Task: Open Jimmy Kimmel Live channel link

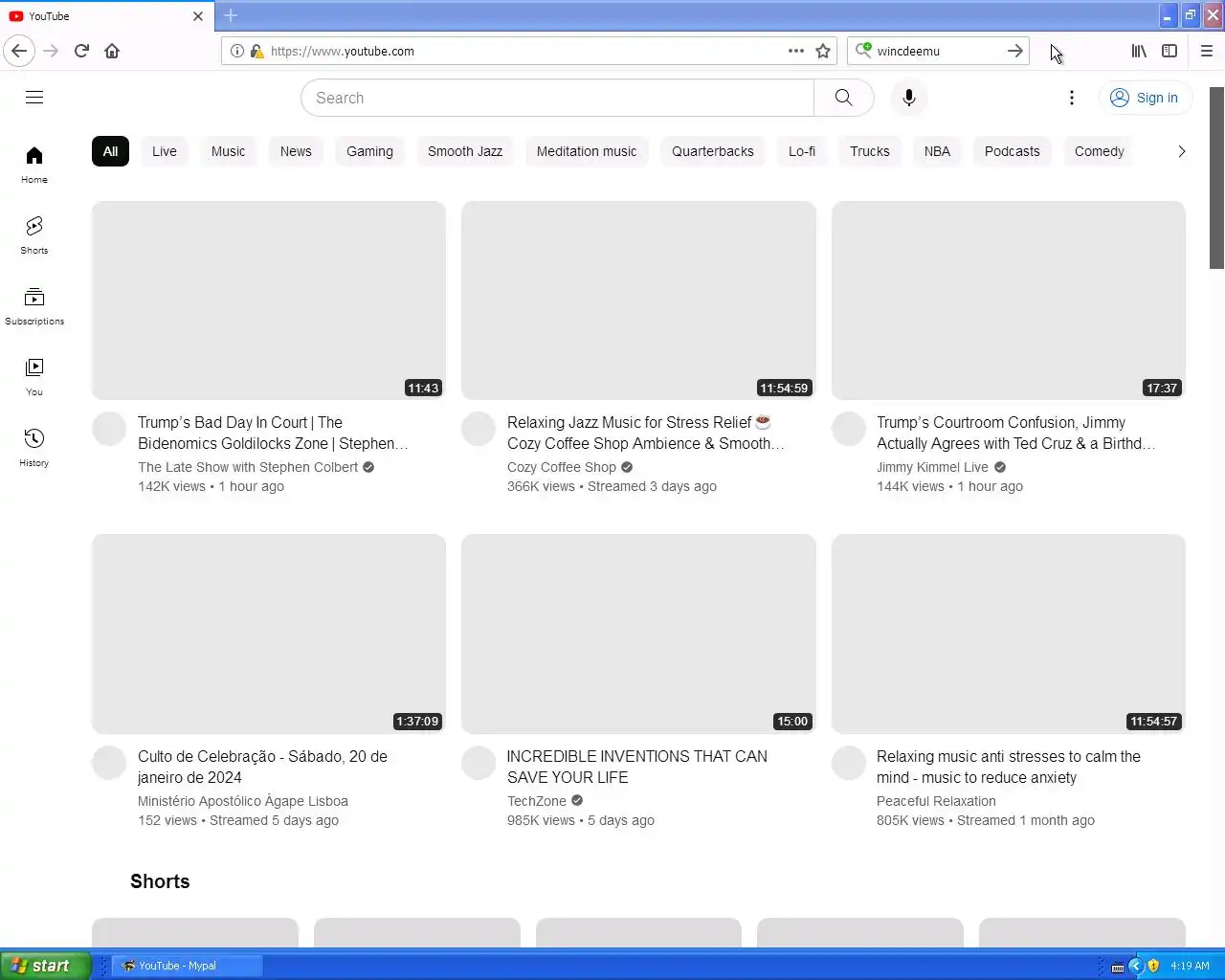Action: (932, 467)
